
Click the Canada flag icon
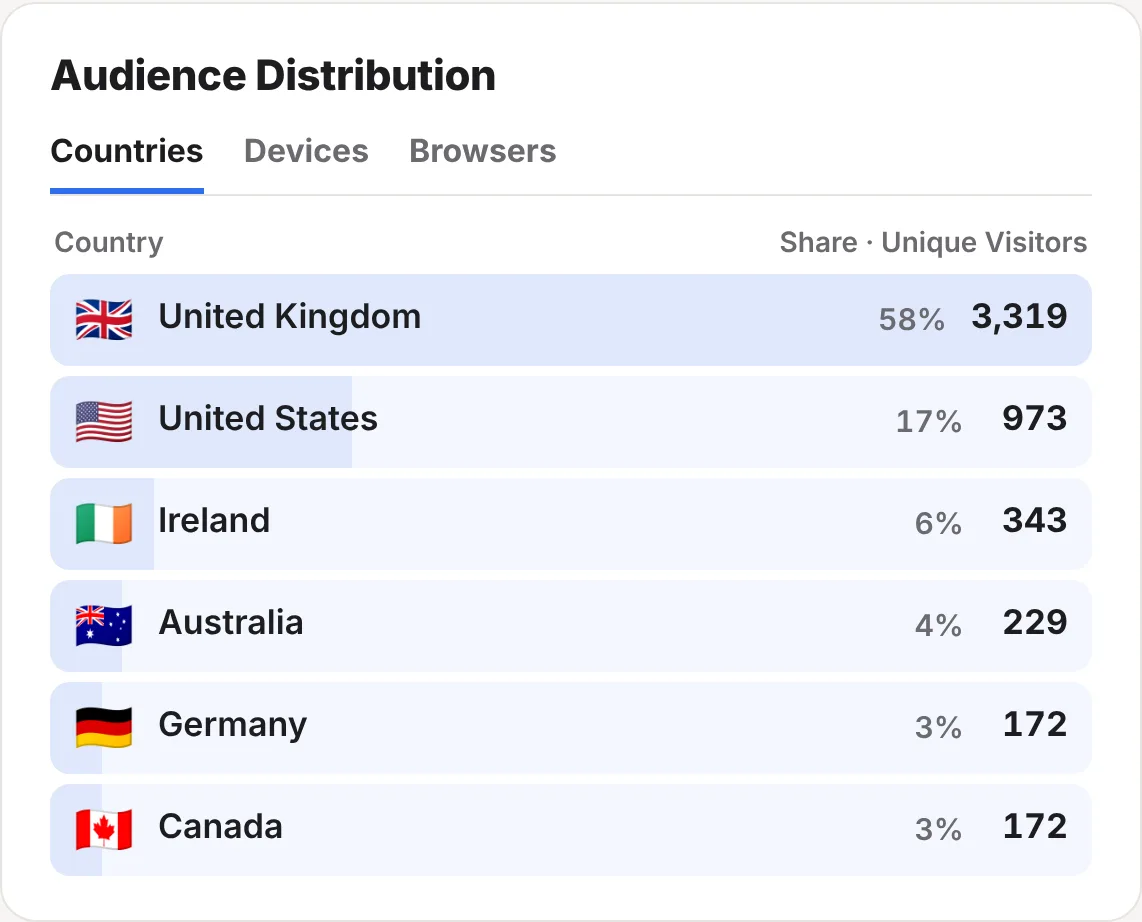[104, 830]
